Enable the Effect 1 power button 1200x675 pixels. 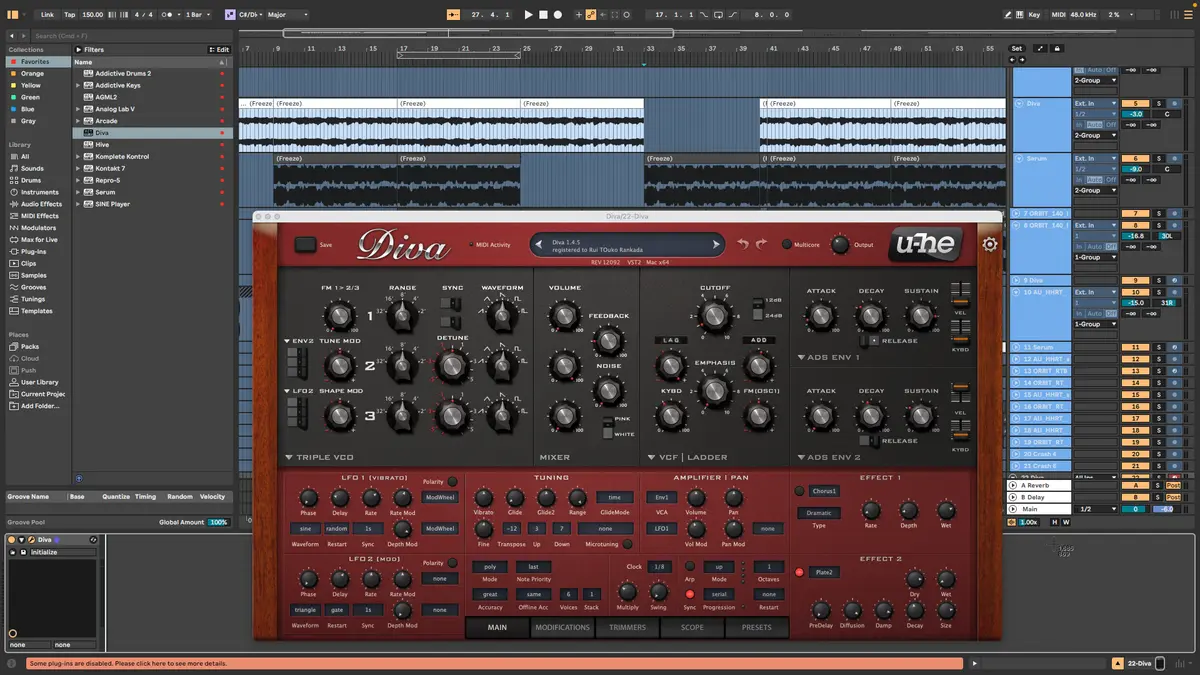coord(799,491)
